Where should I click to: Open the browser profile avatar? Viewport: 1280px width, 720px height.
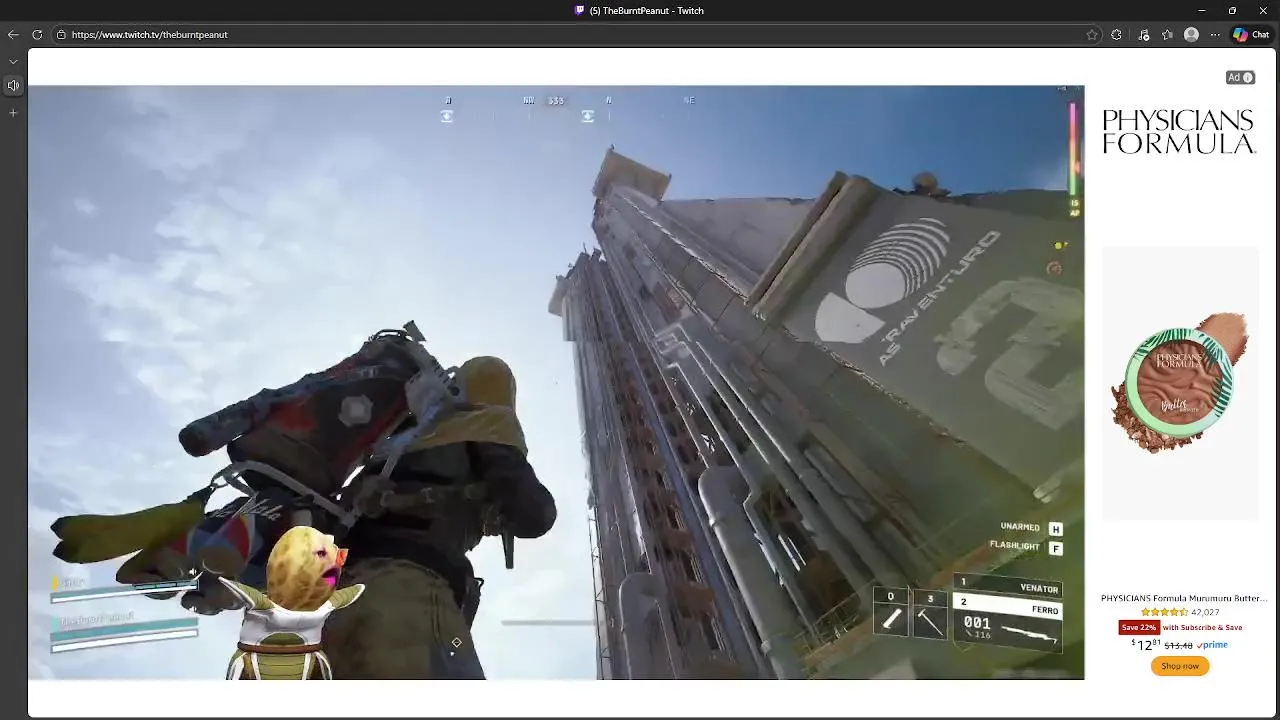1191,34
